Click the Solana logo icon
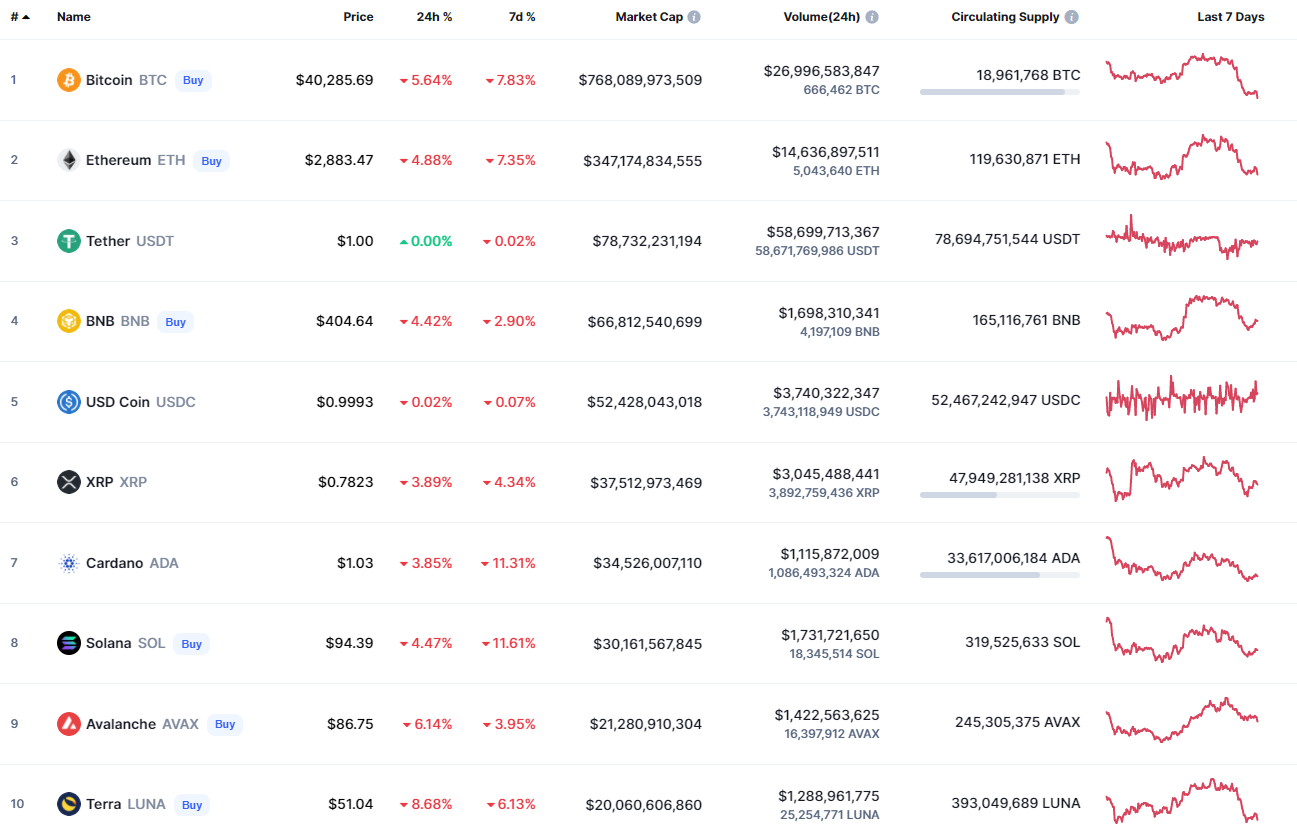 tap(69, 643)
